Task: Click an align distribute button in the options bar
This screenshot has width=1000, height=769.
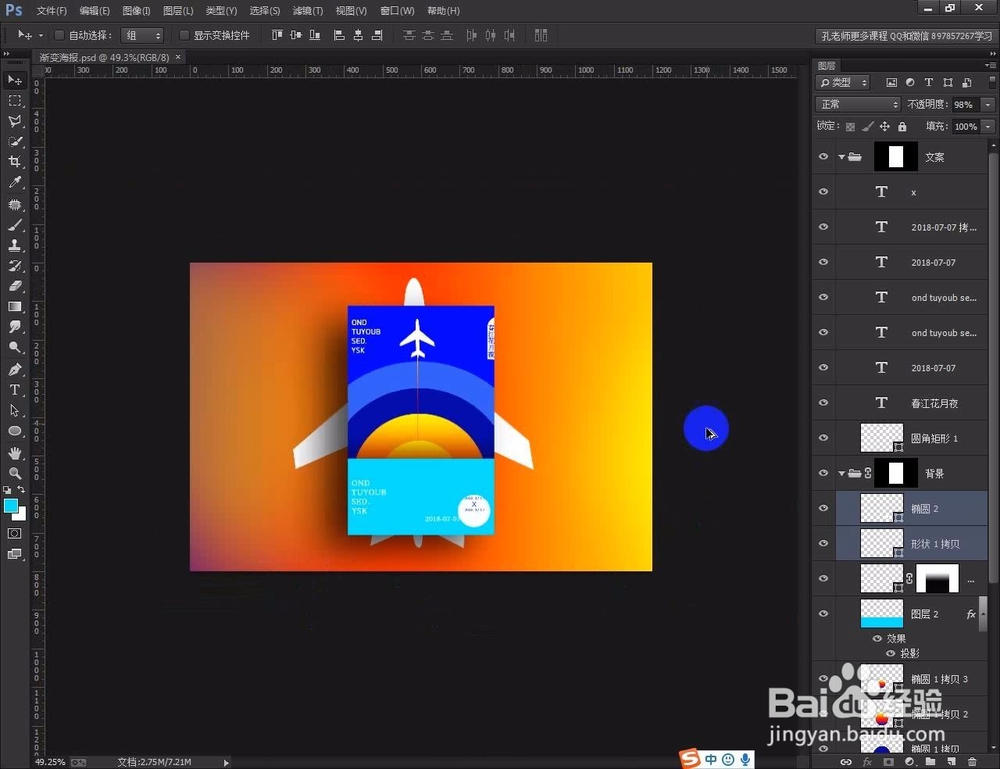Action: click(x=412, y=35)
